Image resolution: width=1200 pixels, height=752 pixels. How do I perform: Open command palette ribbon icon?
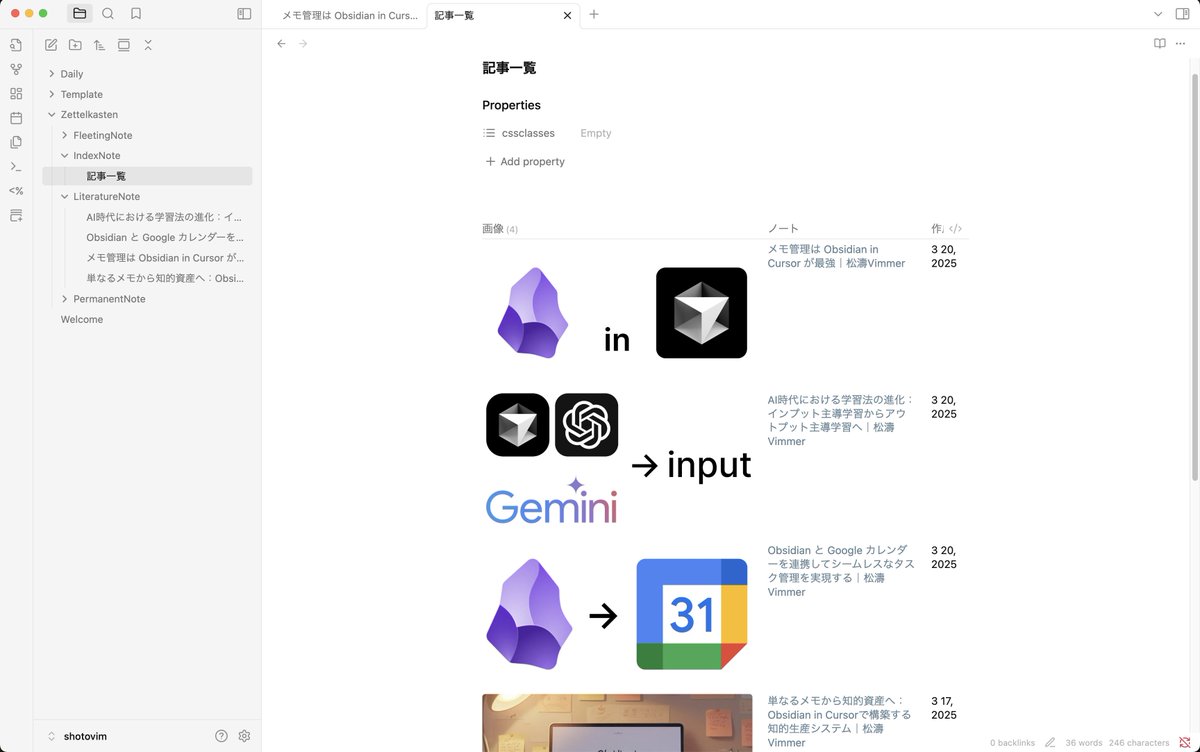click(x=16, y=166)
